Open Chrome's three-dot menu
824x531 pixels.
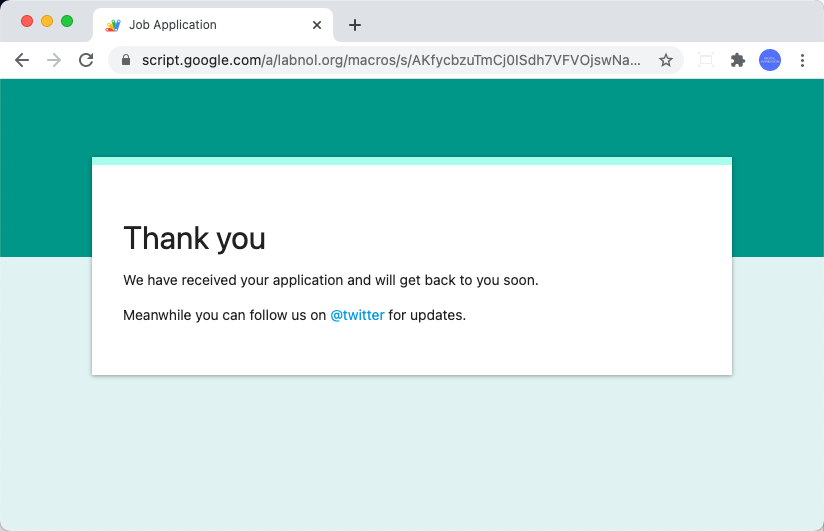pyautogui.click(x=802, y=60)
